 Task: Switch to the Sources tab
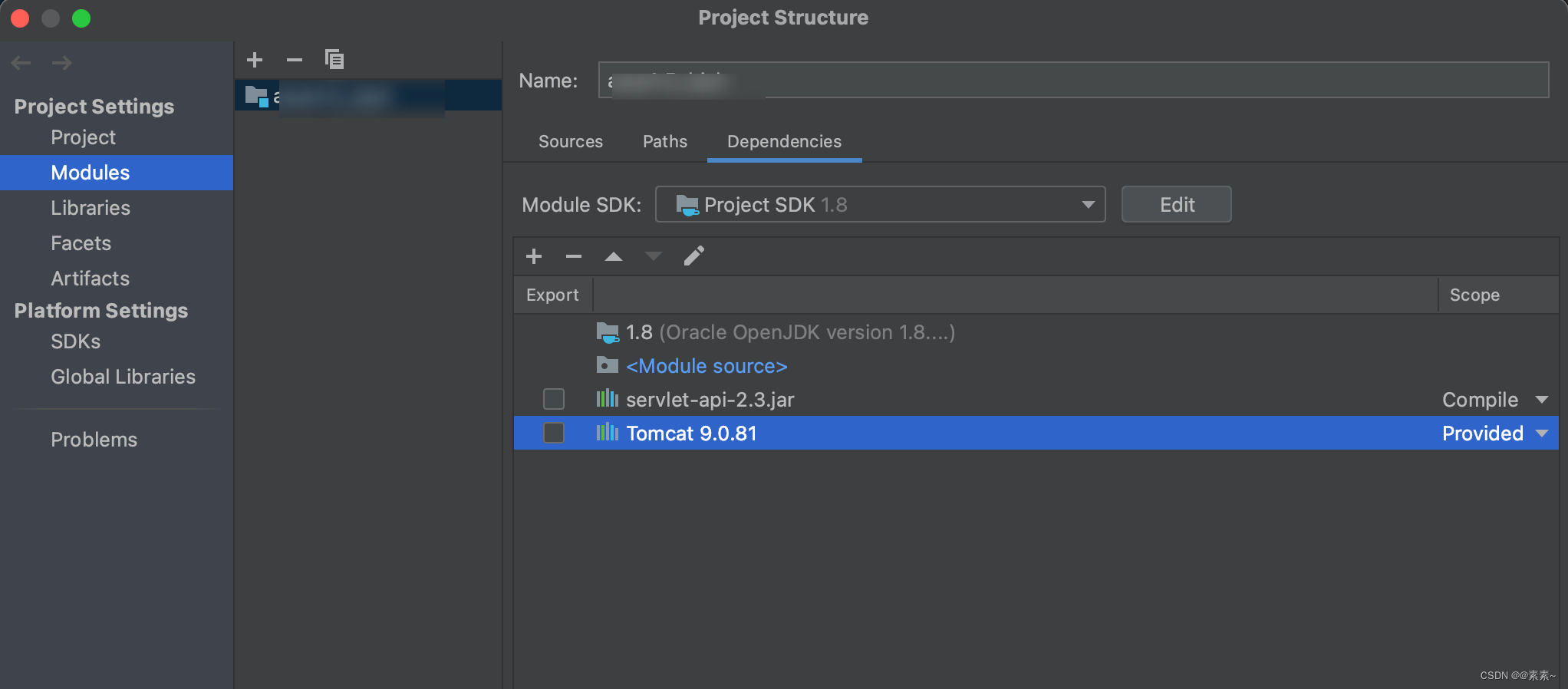point(571,142)
